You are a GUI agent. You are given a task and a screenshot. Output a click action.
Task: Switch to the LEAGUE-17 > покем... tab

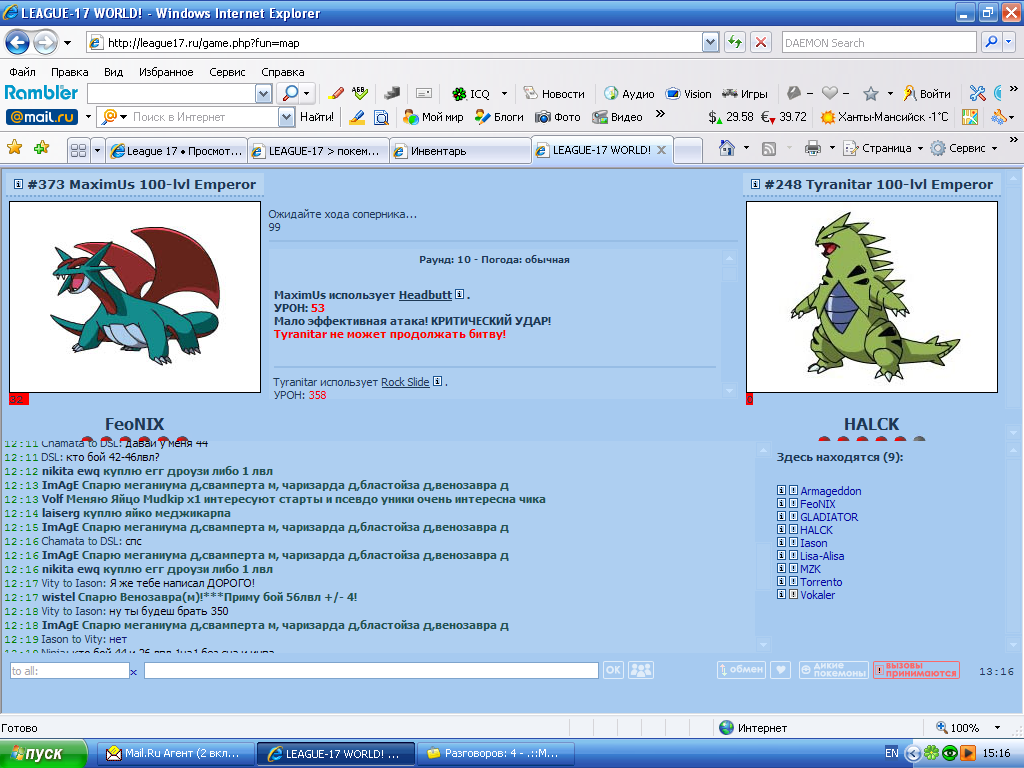pyautogui.click(x=319, y=151)
